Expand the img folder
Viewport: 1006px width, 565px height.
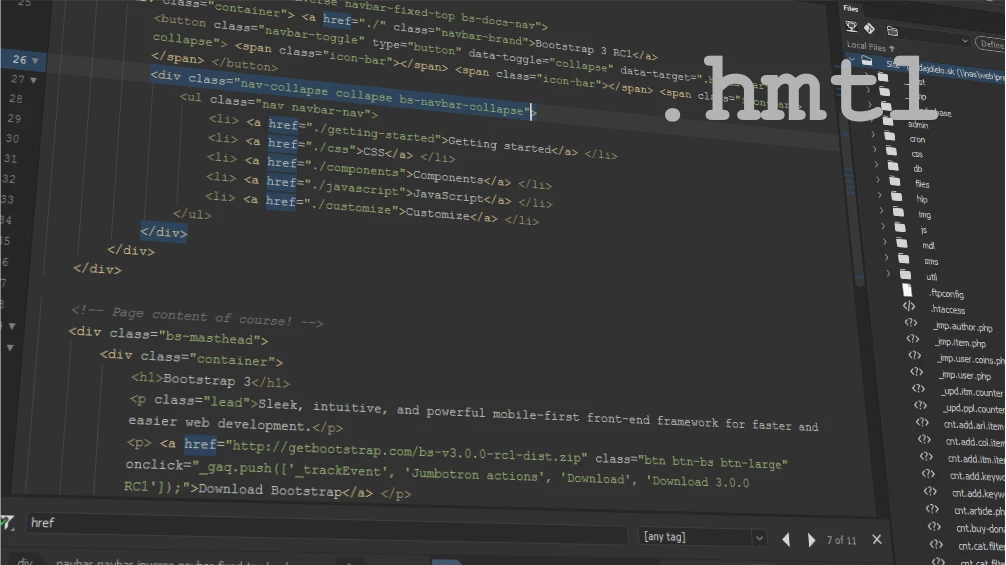882,210
